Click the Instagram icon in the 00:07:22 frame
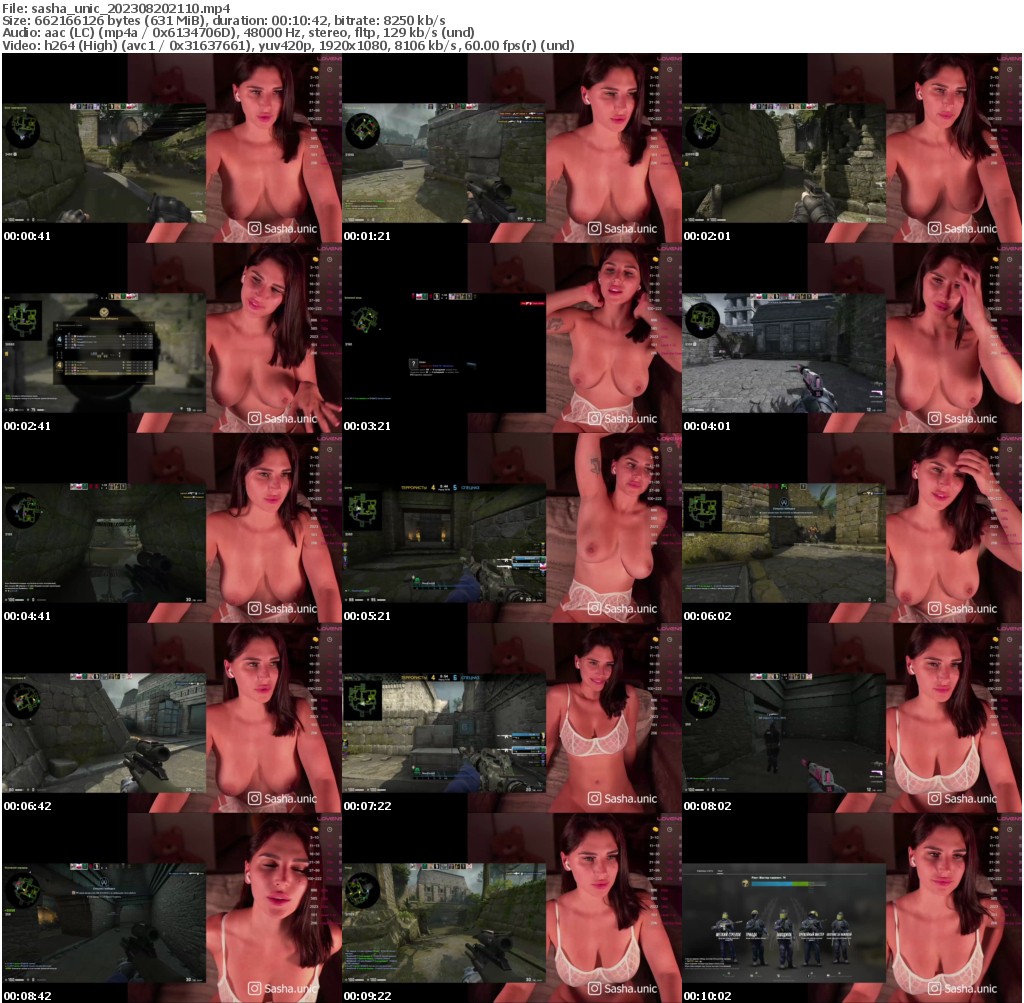This screenshot has height=1003, width=1024. (595, 799)
